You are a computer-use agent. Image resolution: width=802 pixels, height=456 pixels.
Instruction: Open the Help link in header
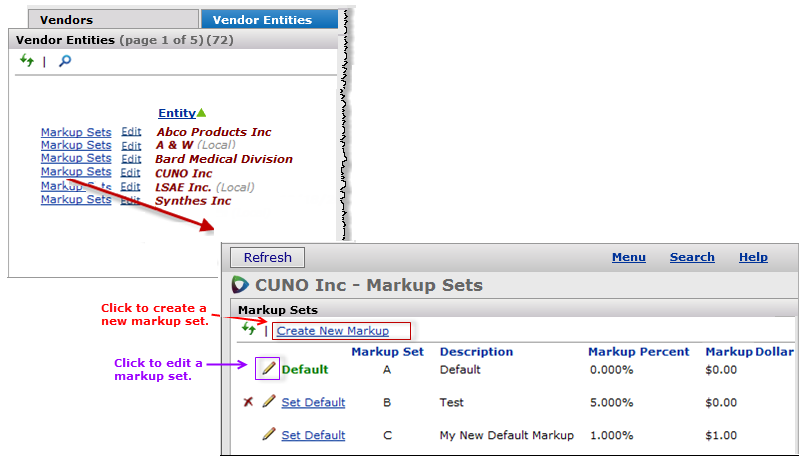pos(753,257)
